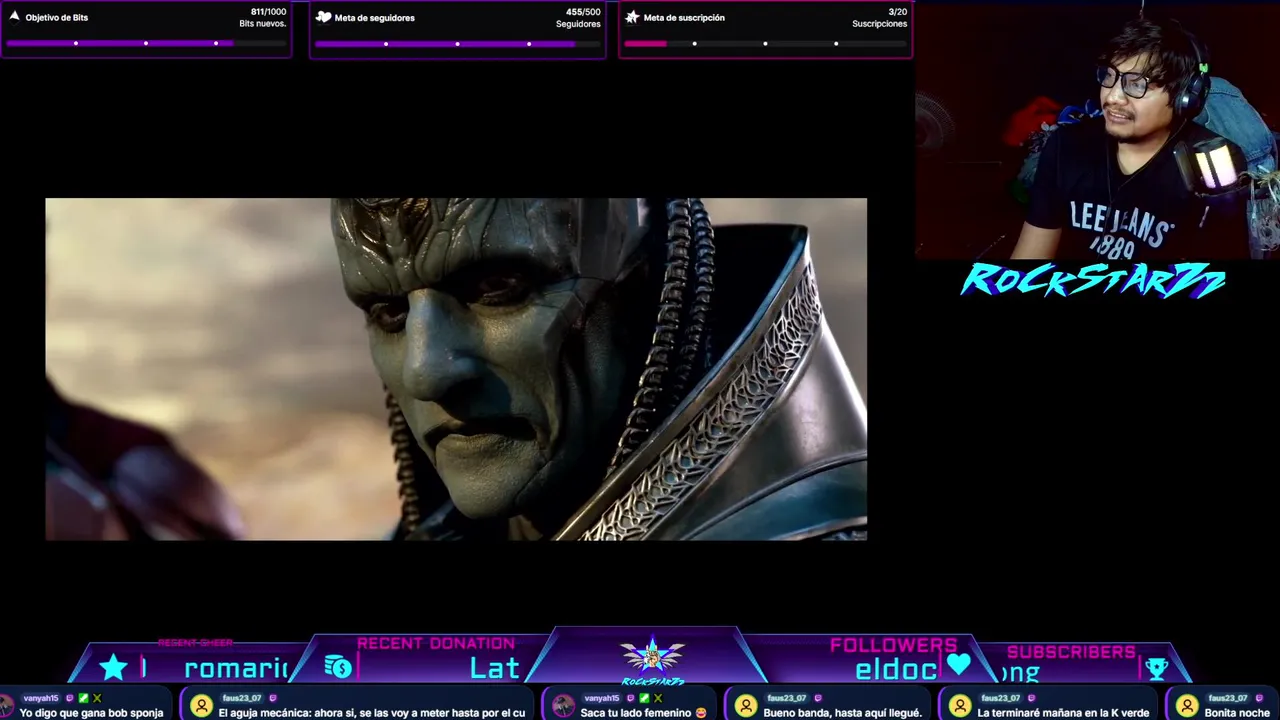Viewport: 1280px width, 720px height.
Task: Click the large RockStar77 logo text under webcam
Action: (1092, 281)
